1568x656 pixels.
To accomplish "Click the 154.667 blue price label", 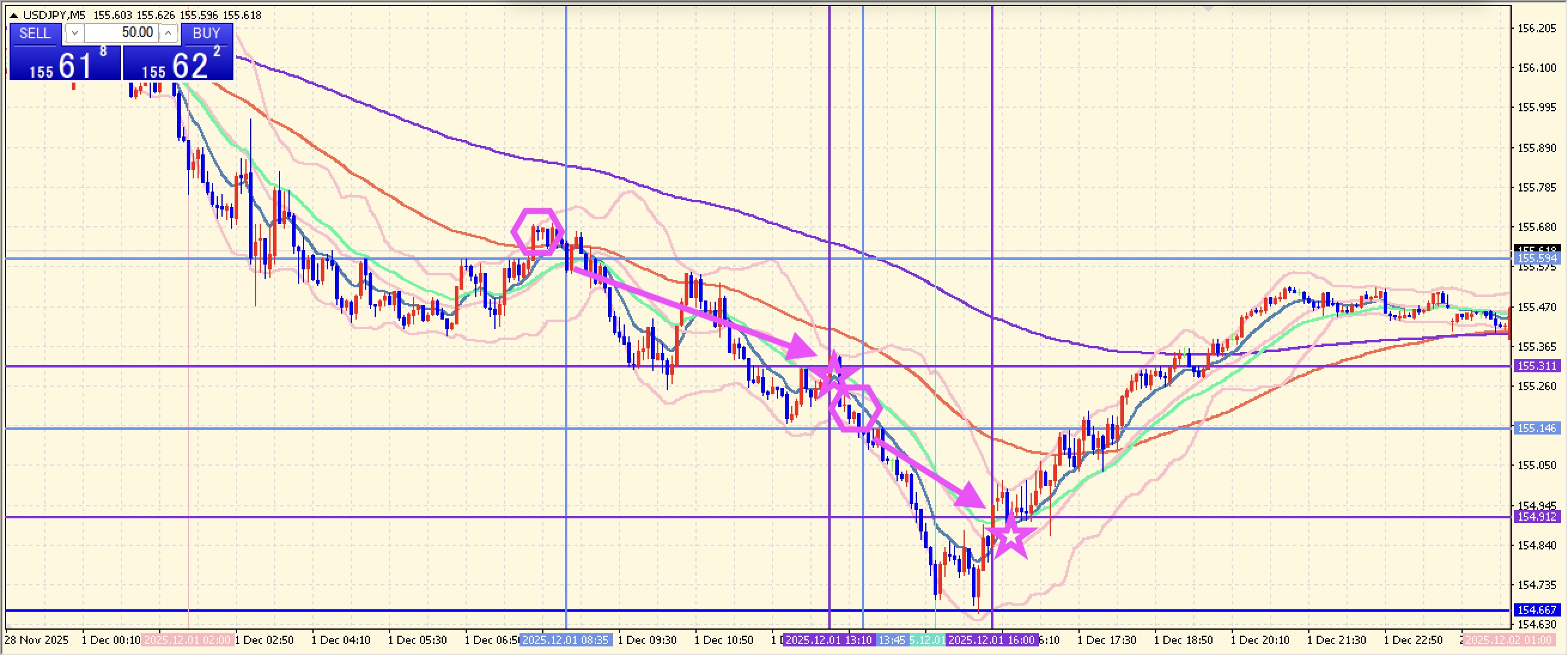I will (1537, 611).
